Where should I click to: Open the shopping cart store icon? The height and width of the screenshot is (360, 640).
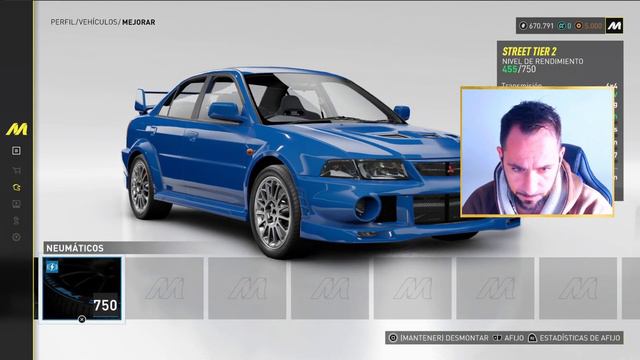[x=16, y=171]
